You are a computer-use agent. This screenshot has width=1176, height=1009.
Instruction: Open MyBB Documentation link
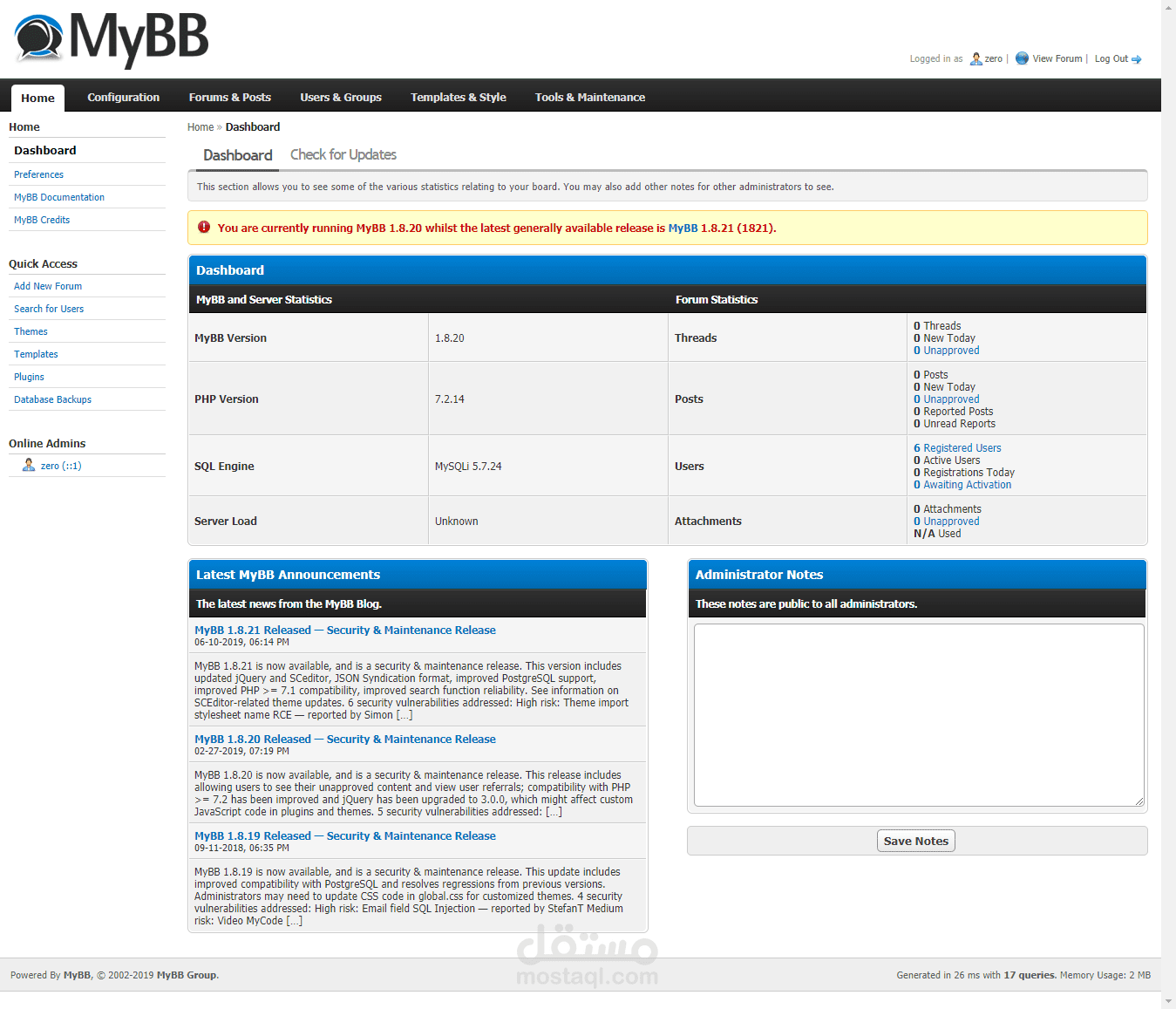(59, 197)
